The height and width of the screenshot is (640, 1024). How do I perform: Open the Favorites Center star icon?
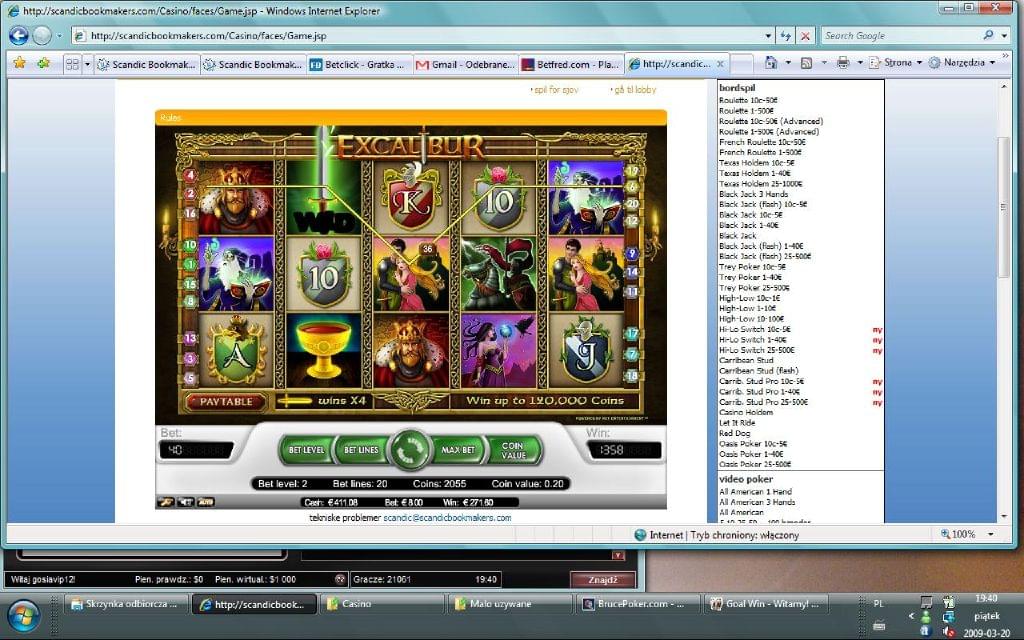(x=20, y=63)
